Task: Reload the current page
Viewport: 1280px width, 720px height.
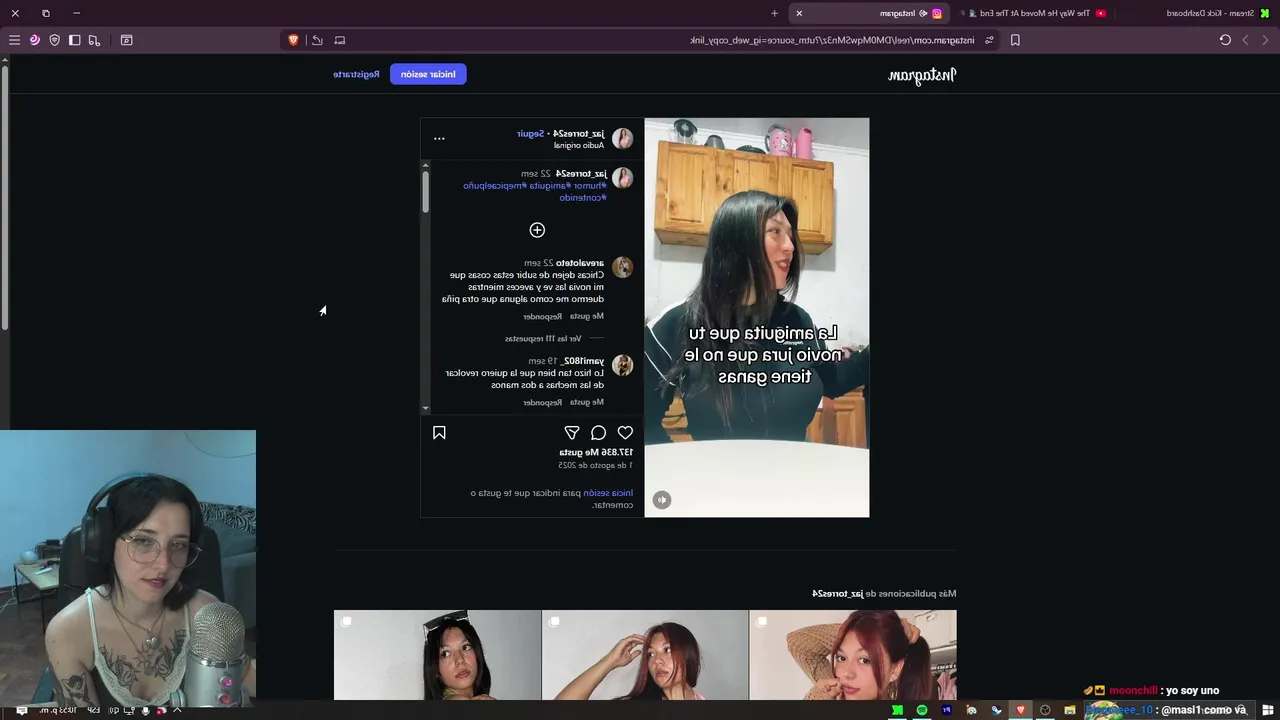Action: tap(1225, 40)
